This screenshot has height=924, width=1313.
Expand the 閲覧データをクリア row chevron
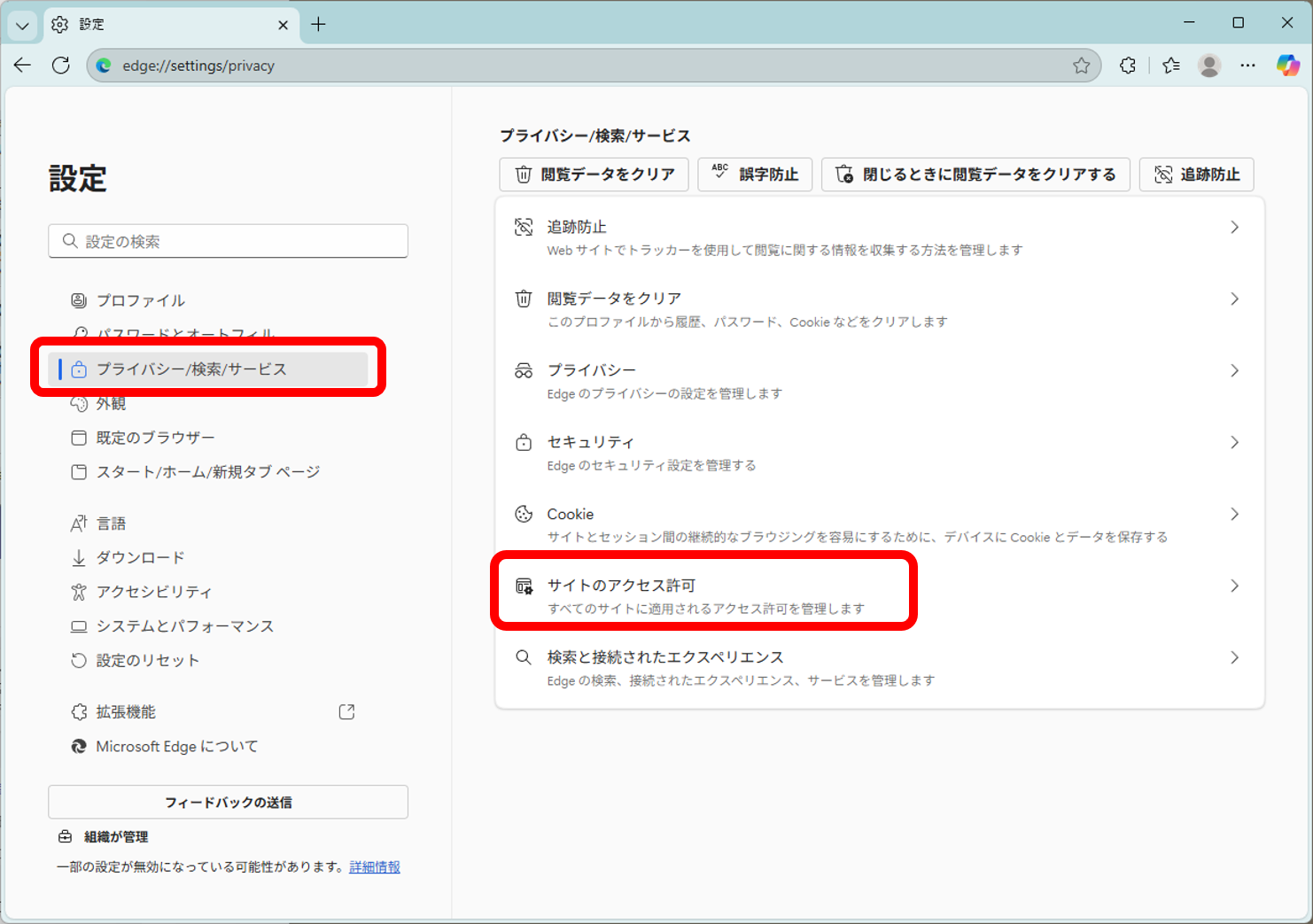click(x=1234, y=299)
